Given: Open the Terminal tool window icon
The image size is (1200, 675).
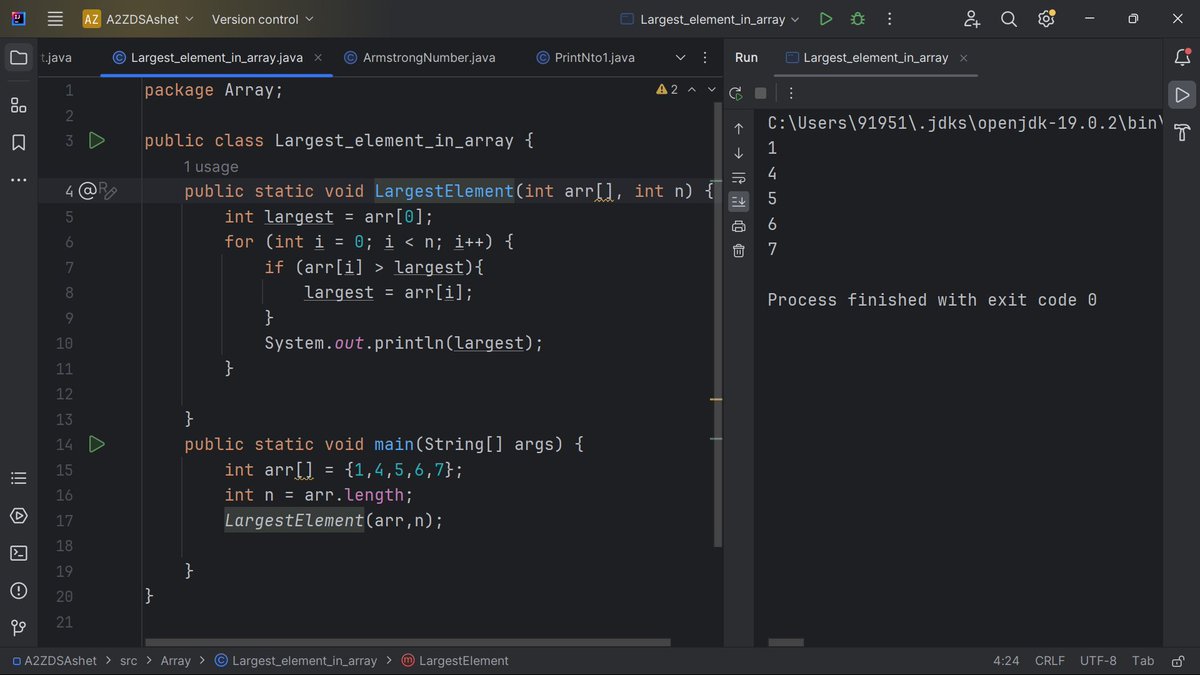Looking at the screenshot, I should coord(18,553).
